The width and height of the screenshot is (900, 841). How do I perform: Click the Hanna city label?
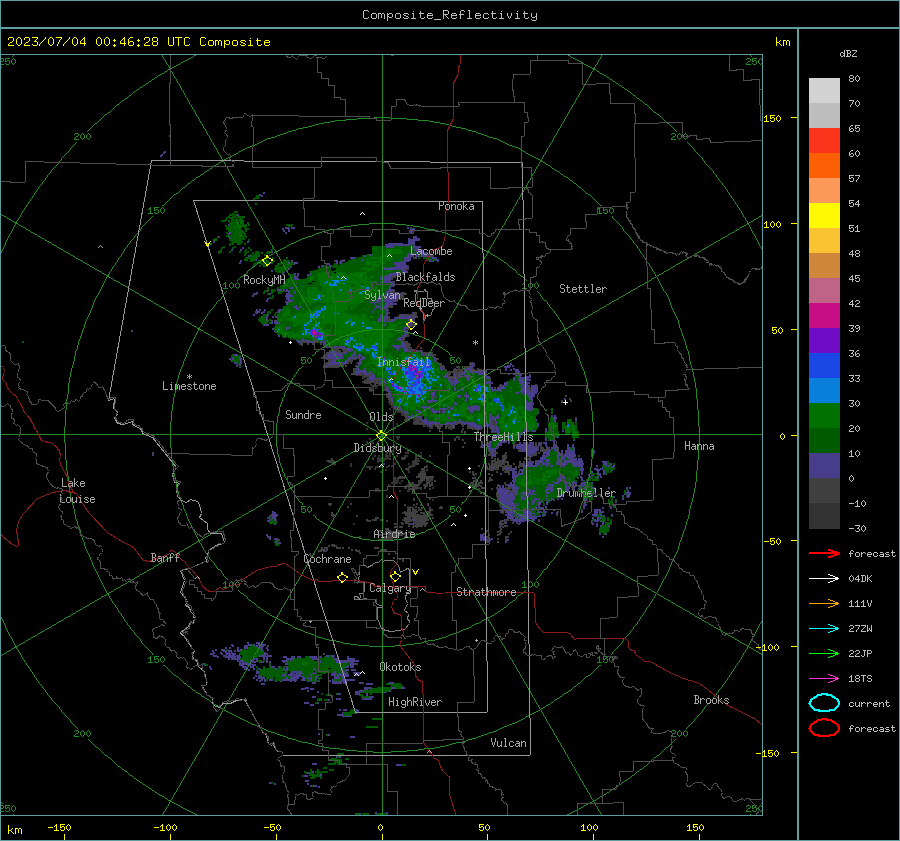click(699, 446)
